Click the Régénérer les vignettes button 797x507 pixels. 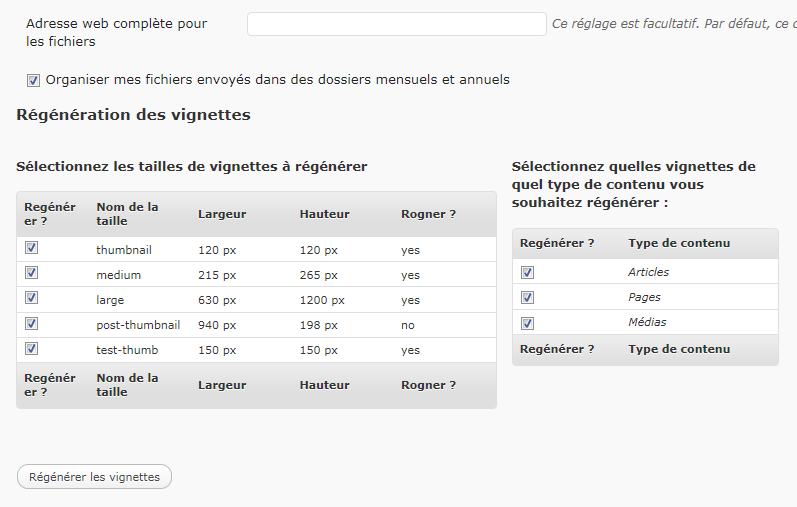tap(95, 477)
